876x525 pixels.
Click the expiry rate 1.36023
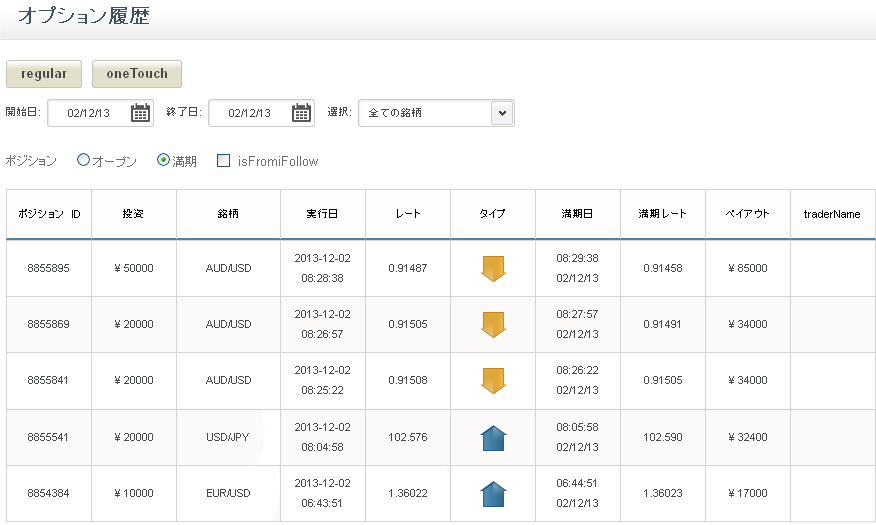click(663, 493)
